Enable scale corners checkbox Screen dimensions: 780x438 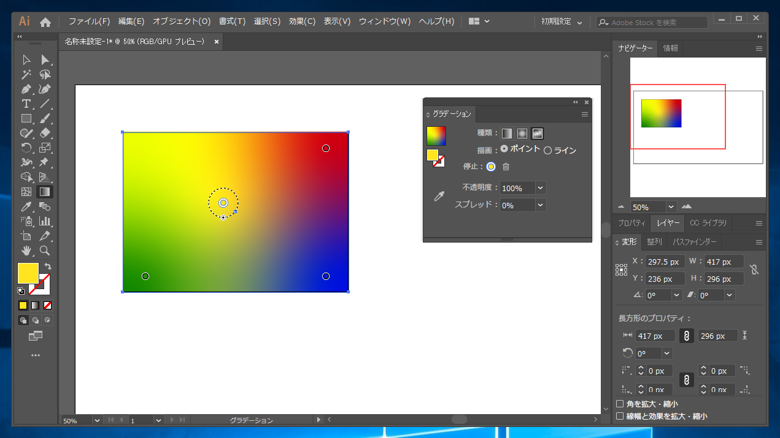620,404
